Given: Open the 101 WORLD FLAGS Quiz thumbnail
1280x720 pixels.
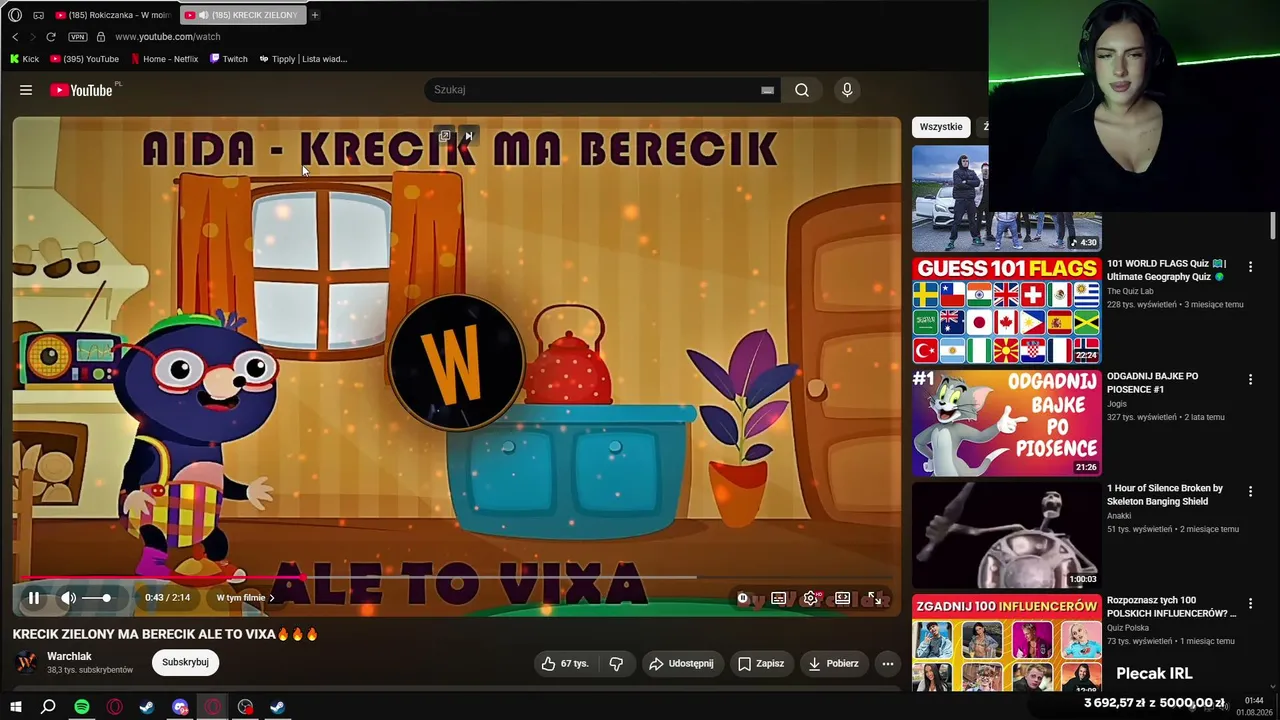Looking at the screenshot, I should 1006,311.
